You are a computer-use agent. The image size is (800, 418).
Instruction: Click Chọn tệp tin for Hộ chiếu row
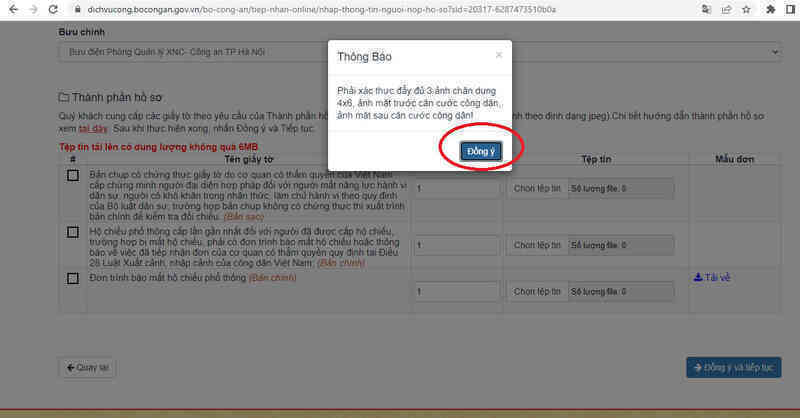(x=537, y=245)
